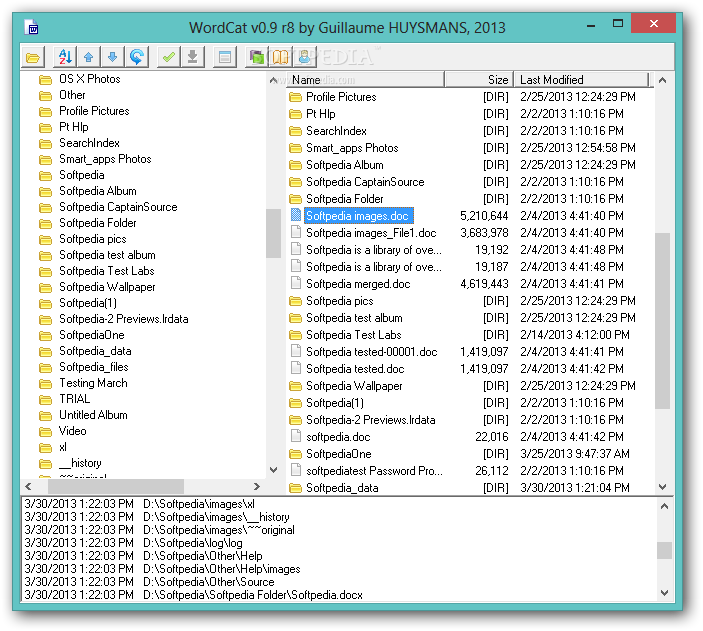This screenshot has width=703, height=631.
Task: Click the file icon beside softpedia.doc
Action: coord(295,436)
